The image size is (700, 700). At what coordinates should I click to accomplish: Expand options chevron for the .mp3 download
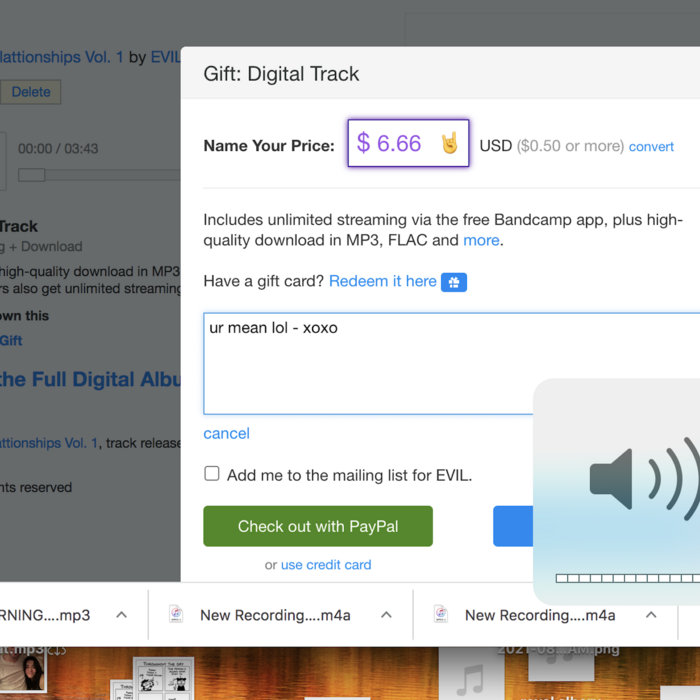pos(121,615)
